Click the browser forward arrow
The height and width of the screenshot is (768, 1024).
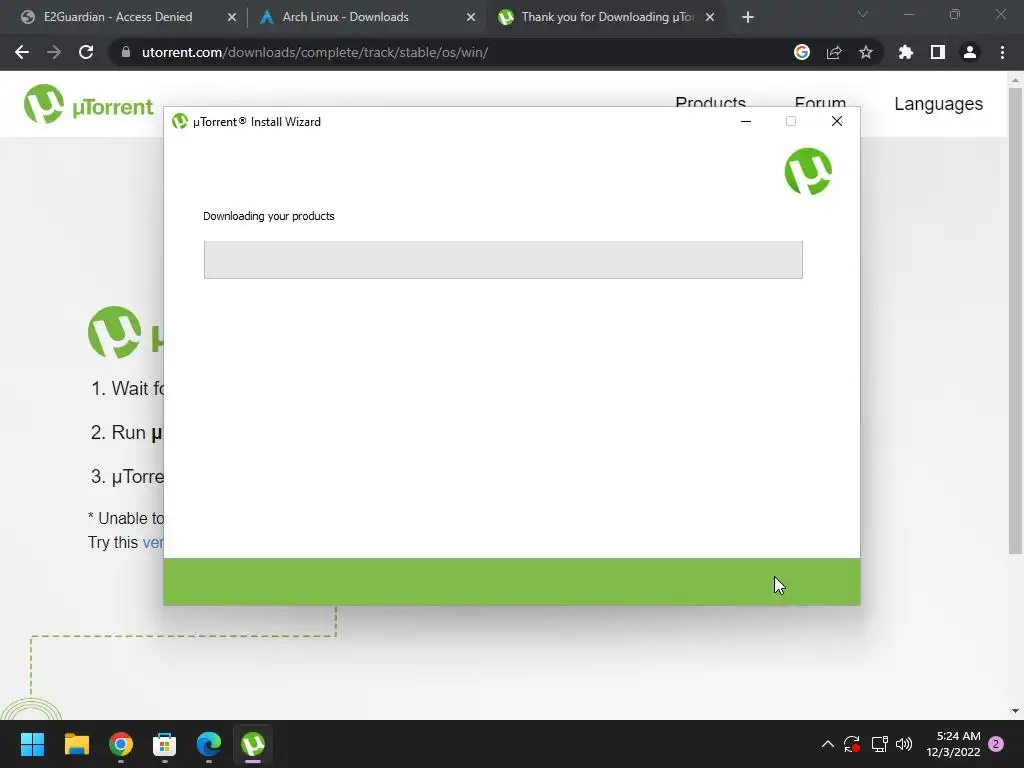coord(54,52)
